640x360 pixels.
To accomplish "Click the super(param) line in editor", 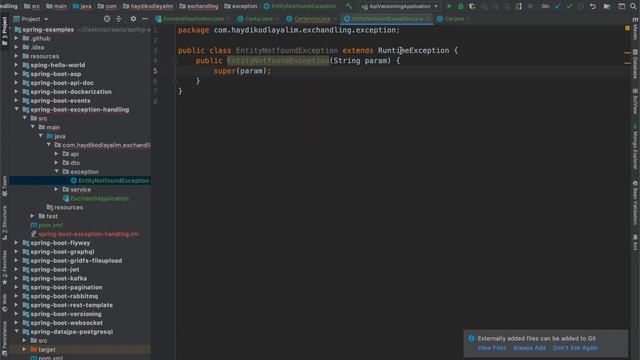I will click(242, 71).
